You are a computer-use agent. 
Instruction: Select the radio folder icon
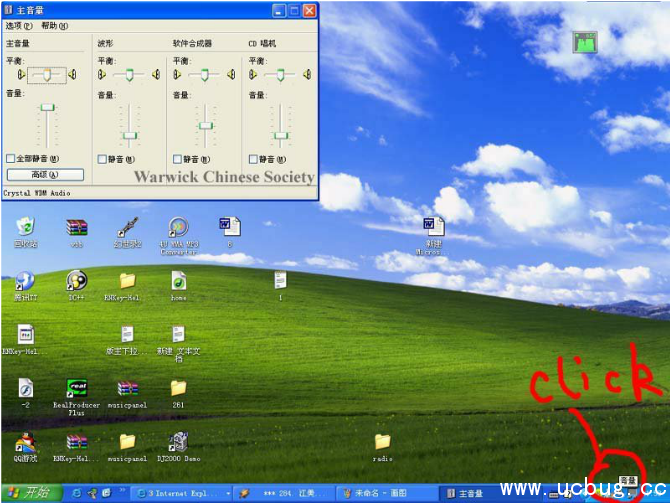[382, 447]
